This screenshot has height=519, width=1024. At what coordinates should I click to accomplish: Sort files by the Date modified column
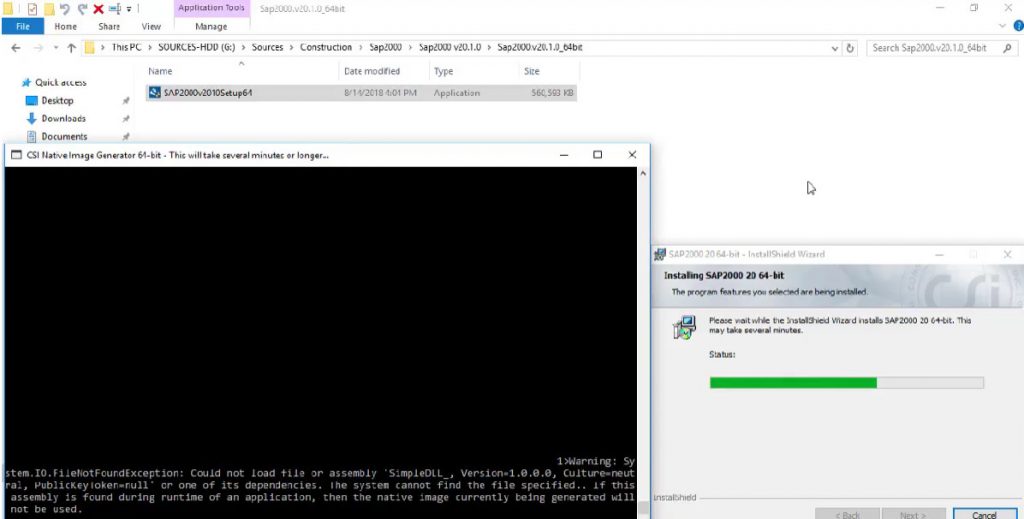click(x=372, y=71)
